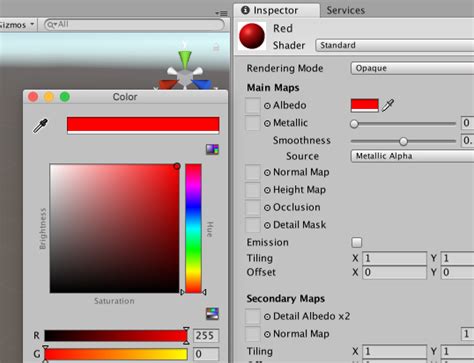Screen dimensions: 474x363
Task: Click the eyedropper next to Albedo swatch
Action: click(388, 105)
